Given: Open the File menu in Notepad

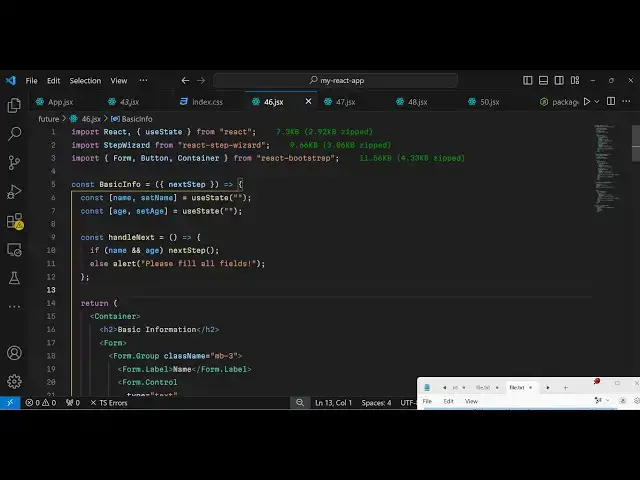Looking at the screenshot, I should pyautogui.click(x=427, y=401).
